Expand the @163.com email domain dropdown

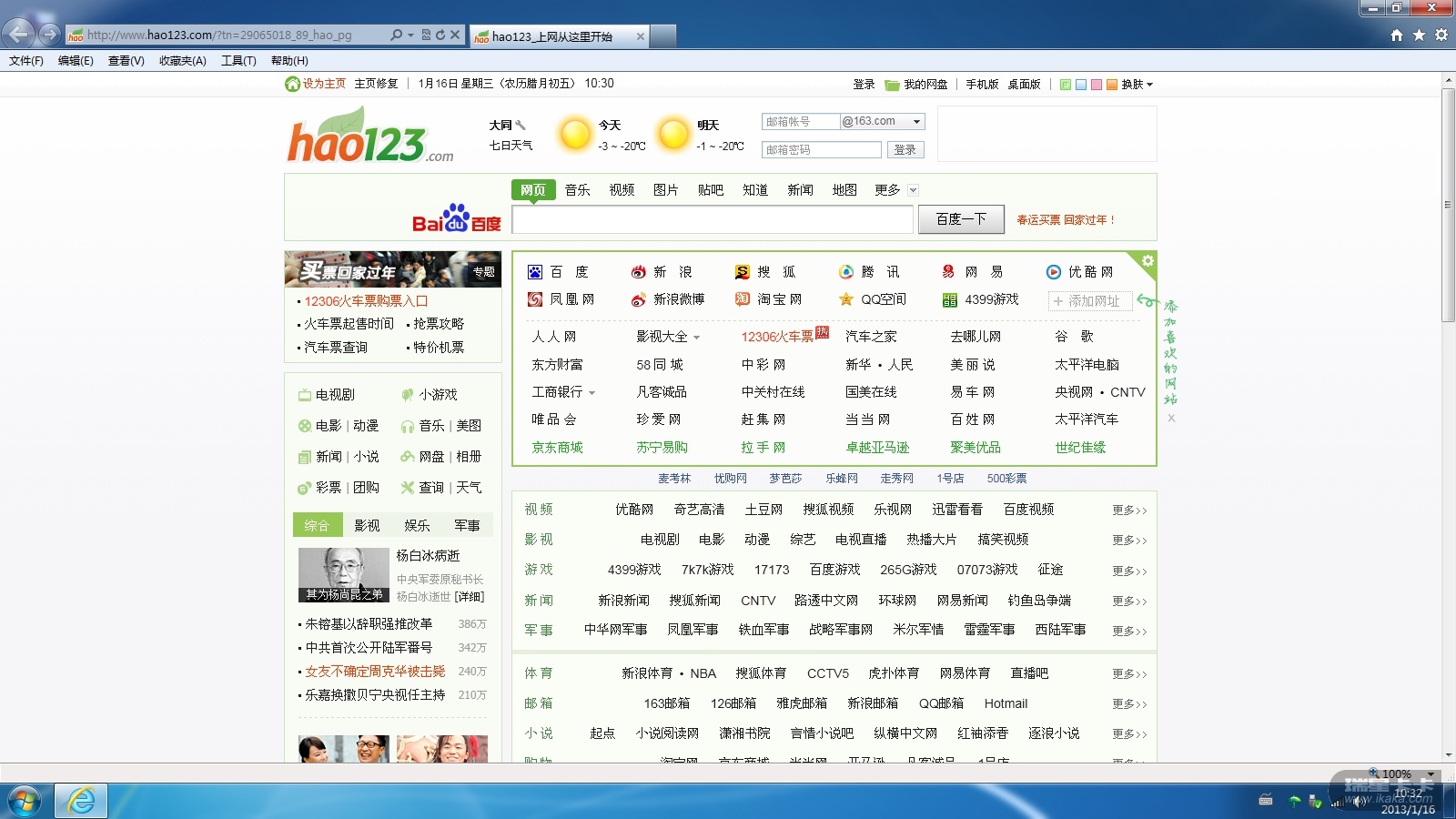click(916, 121)
